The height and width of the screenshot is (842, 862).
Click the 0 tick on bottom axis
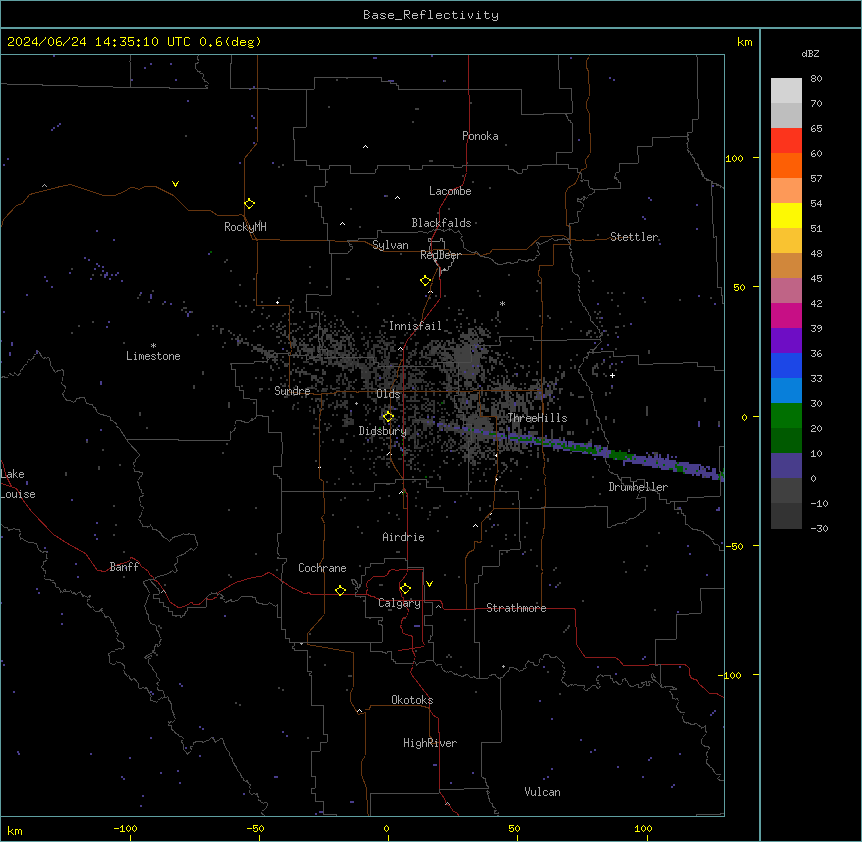[386, 828]
